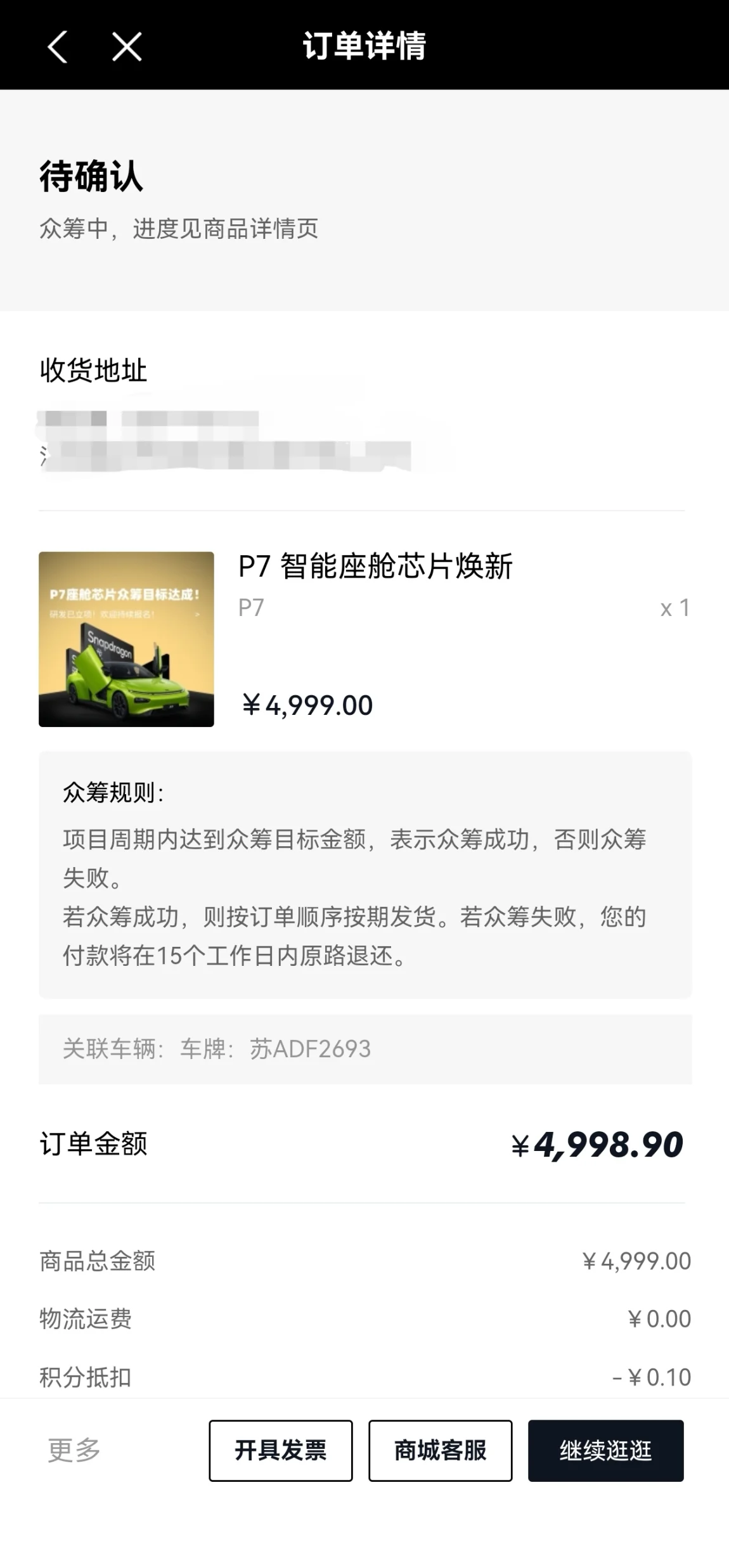Tap the 收货地址 section heading

click(93, 370)
